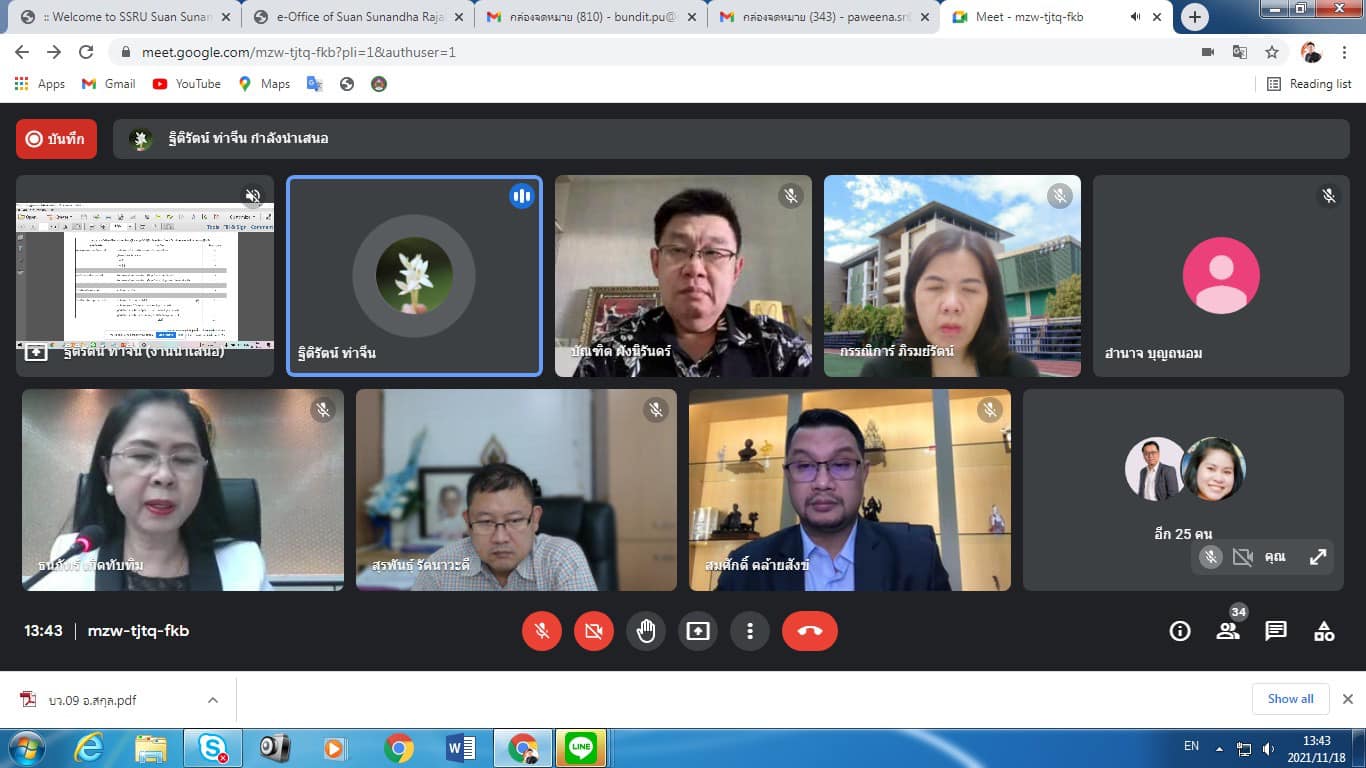Open the three-dot more options menu
This screenshot has width=1366, height=768.
click(750, 631)
